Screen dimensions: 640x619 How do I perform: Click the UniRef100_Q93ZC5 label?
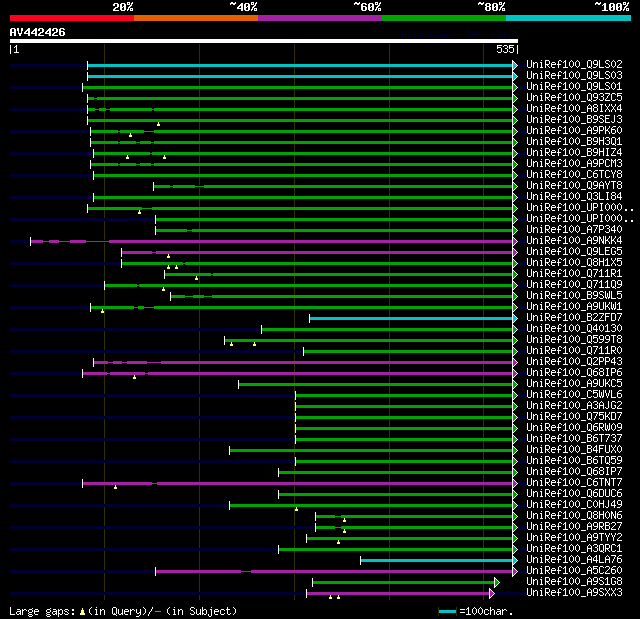point(574,98)
